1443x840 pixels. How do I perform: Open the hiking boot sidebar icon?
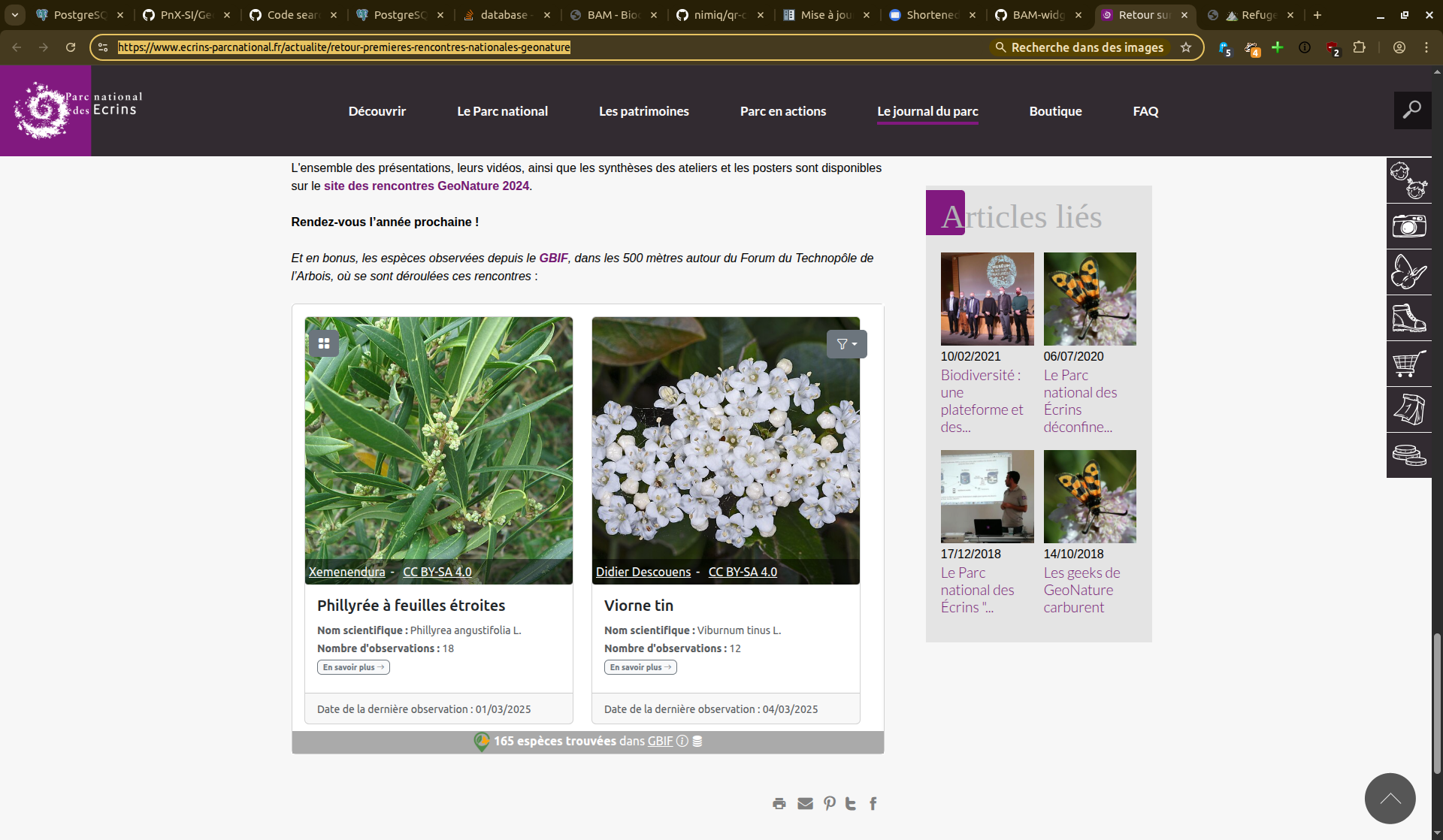pos(1408,318)
